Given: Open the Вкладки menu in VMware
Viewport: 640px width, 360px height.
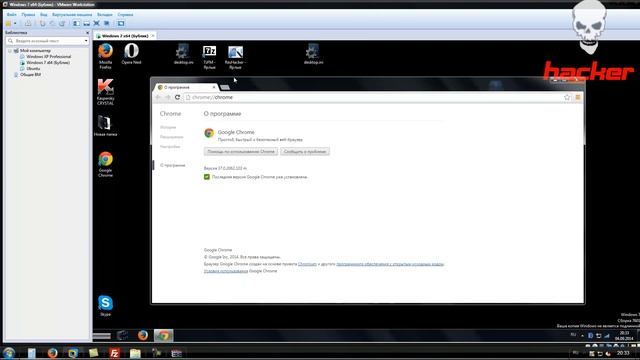Looking at the screenshot, I should [x=104, y=15].
